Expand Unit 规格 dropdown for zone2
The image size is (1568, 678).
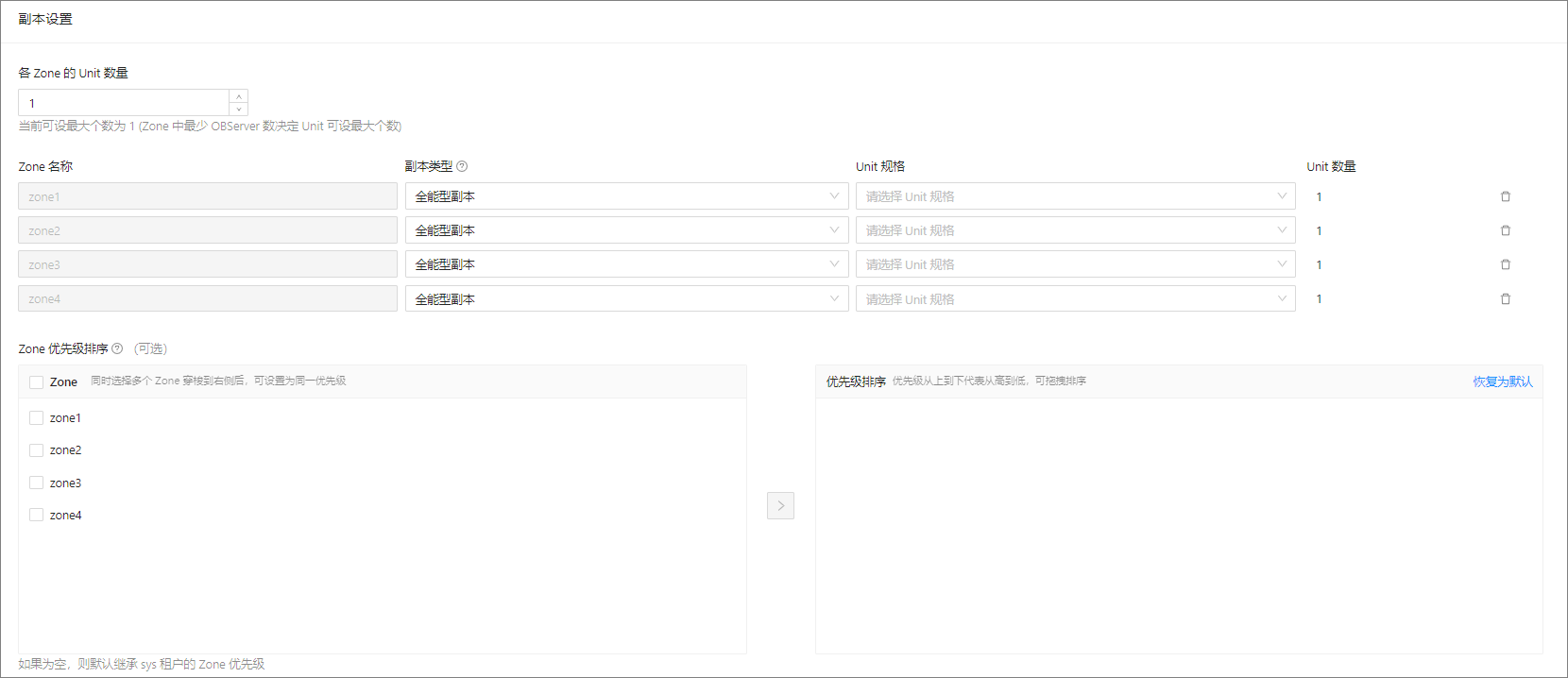tap(1075, 230)
